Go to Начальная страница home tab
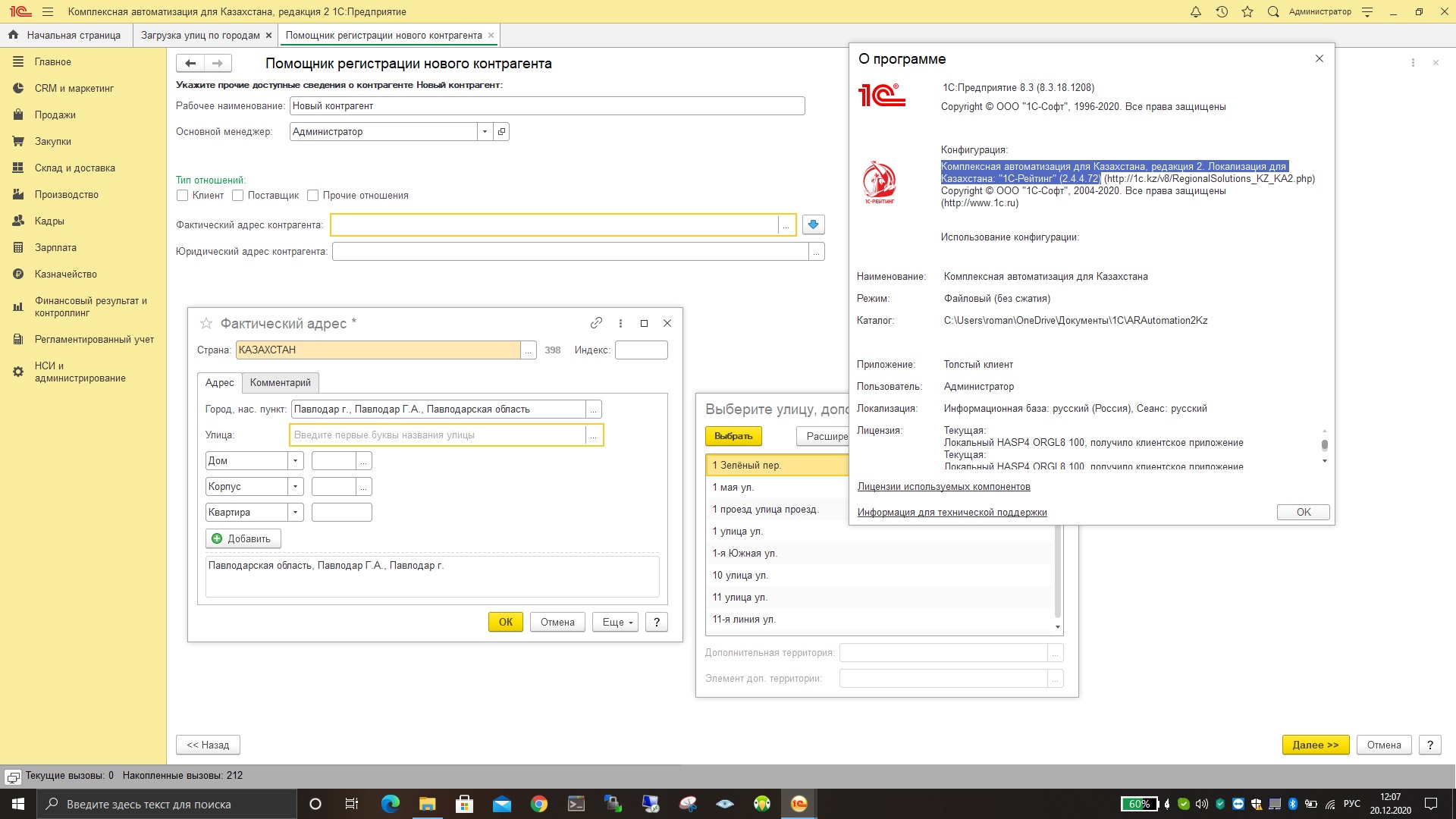 coord(65,35)
